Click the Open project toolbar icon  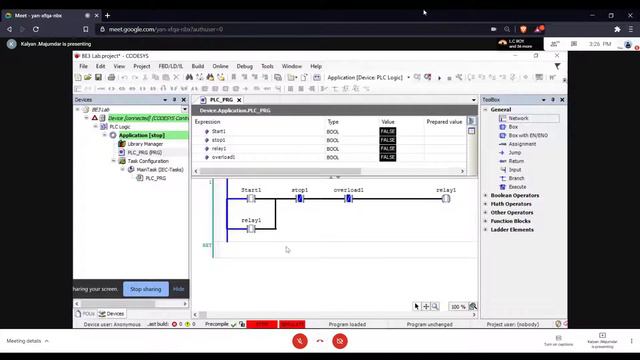point(88,77)
